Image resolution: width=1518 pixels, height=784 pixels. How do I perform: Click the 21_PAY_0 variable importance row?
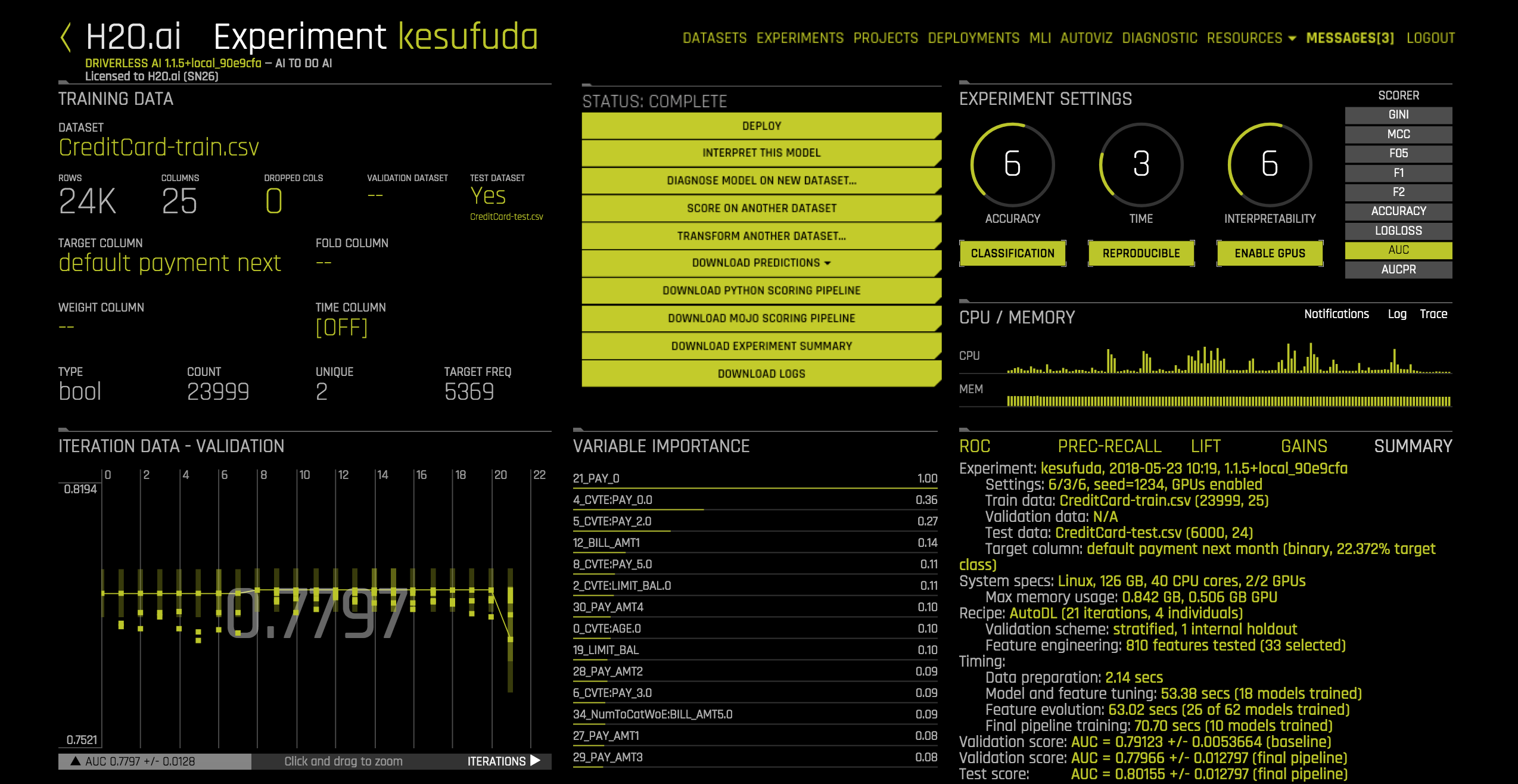click(755, 479)
